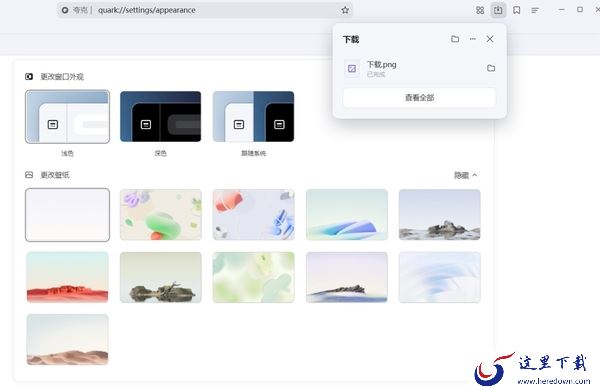This screenshot has width=600, height=389.
Task: Open the bookmarks icon in toolbar
Action: pos(517,10)
